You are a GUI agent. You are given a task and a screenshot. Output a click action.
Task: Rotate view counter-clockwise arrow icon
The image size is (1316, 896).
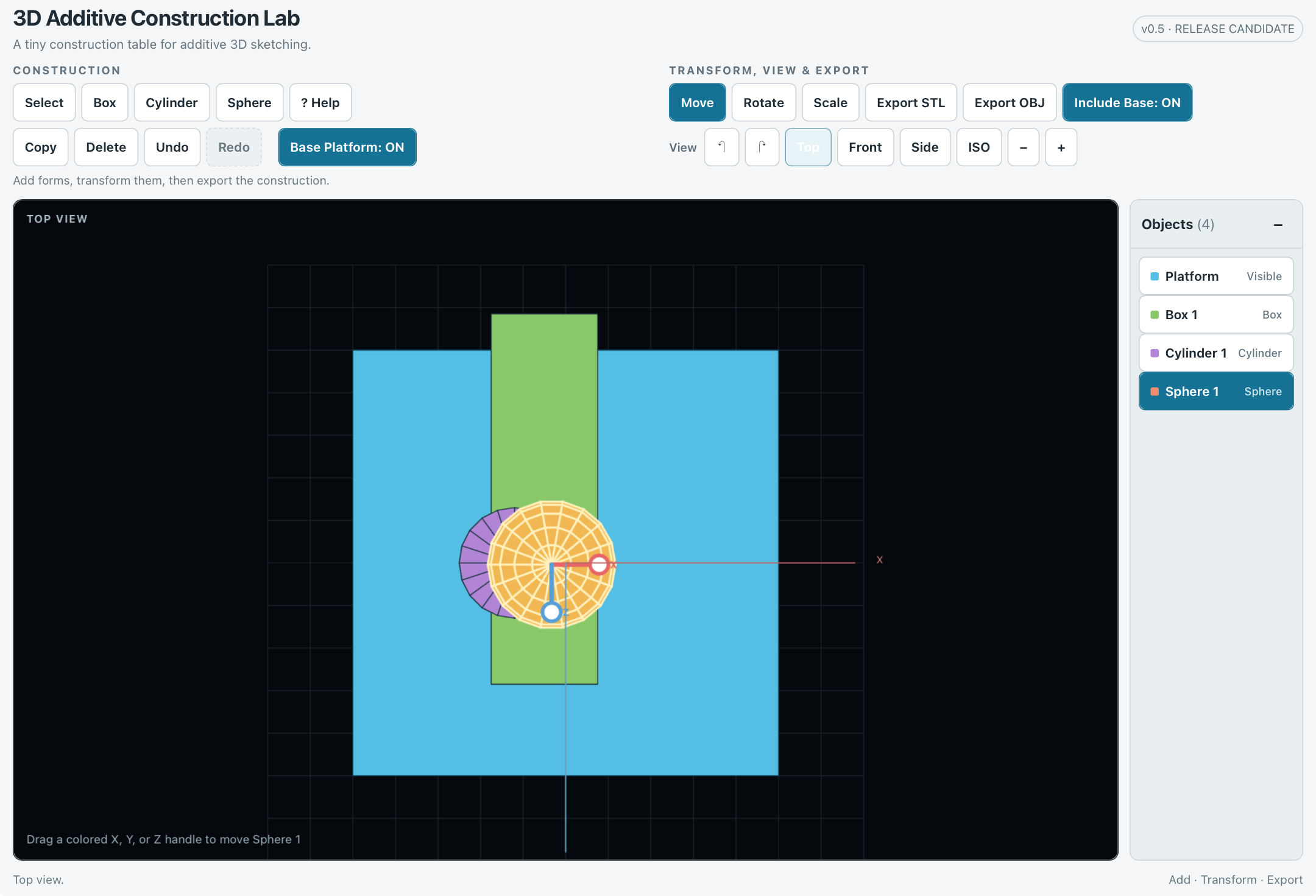click(x=721, y=147)
